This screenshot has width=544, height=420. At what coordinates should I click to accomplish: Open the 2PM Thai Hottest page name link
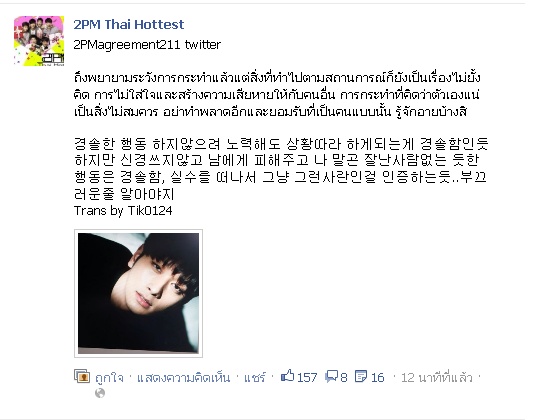click(x=129, y=24)
